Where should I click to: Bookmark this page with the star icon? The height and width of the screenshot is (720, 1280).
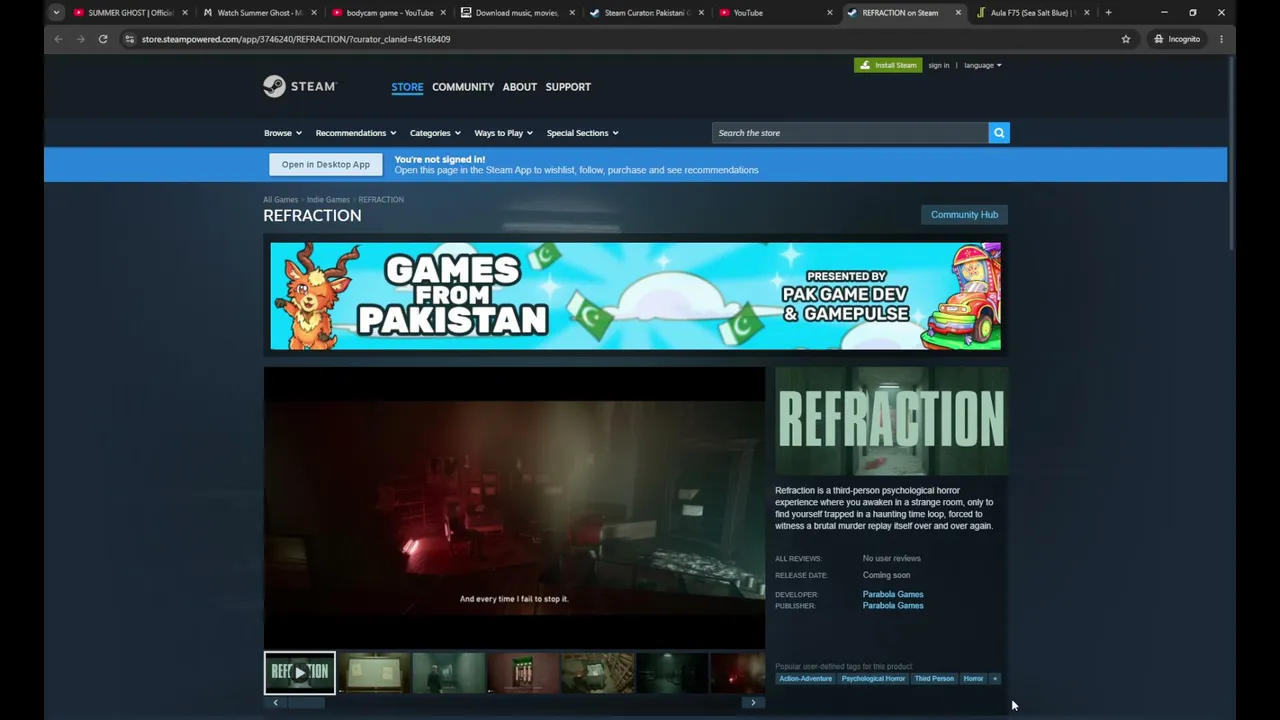pos(1126,39)
